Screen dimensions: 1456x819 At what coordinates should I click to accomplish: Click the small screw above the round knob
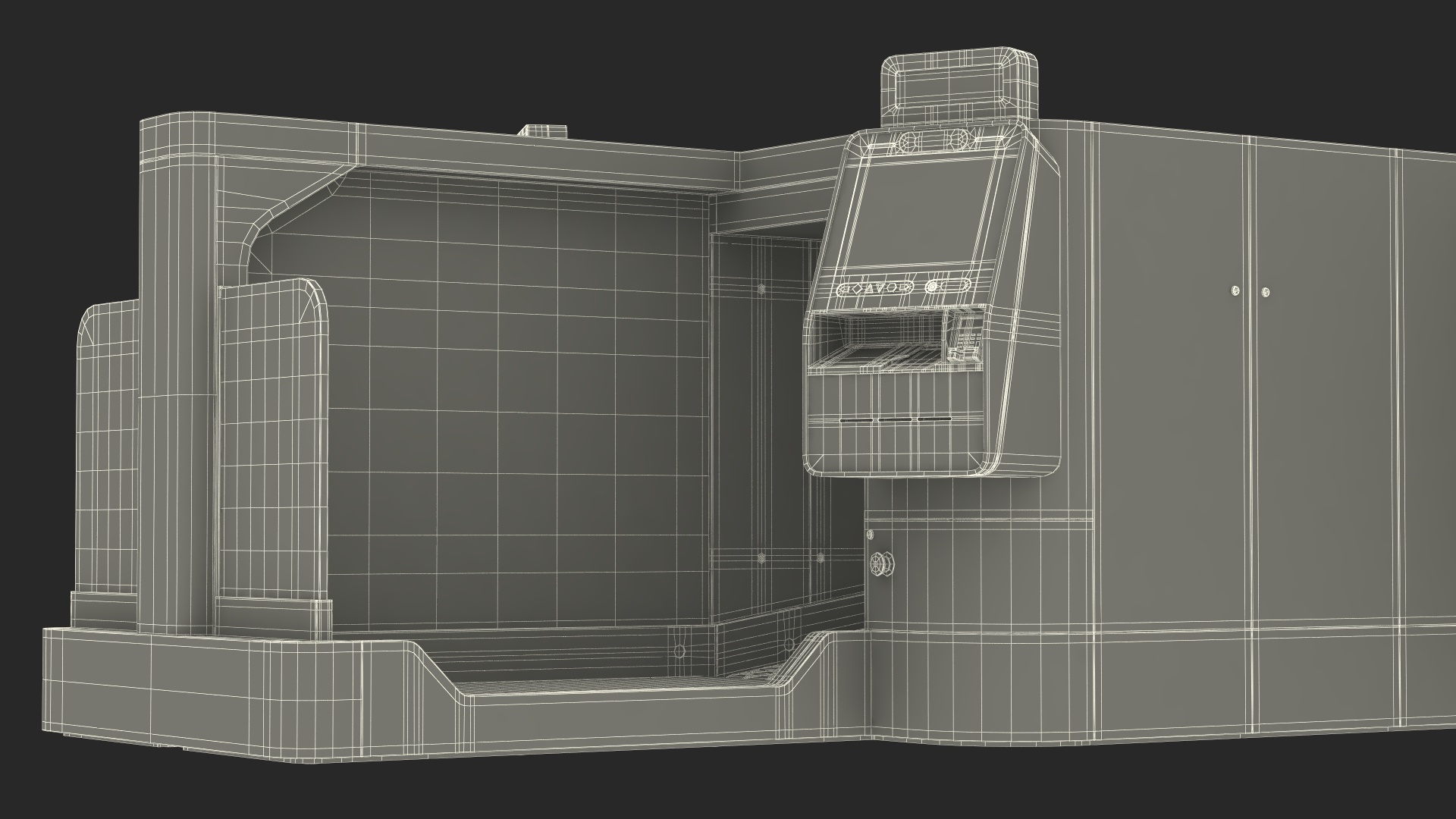click(869, 535)
